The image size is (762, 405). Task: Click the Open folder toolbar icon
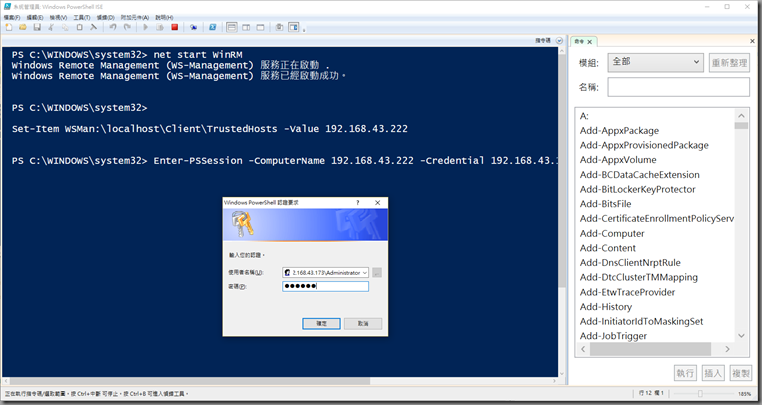[x=22, y=27]
